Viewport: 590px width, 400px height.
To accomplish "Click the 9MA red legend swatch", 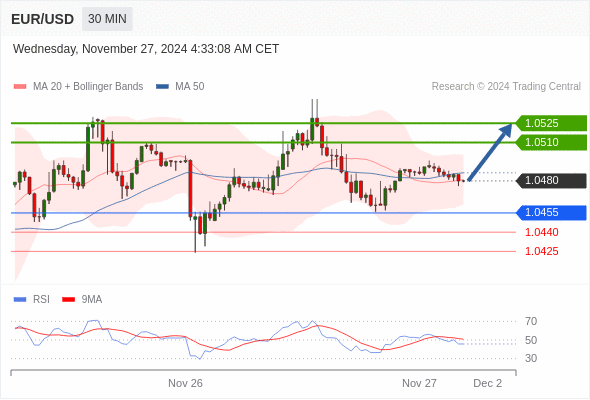I will click(x=68, y=300).
